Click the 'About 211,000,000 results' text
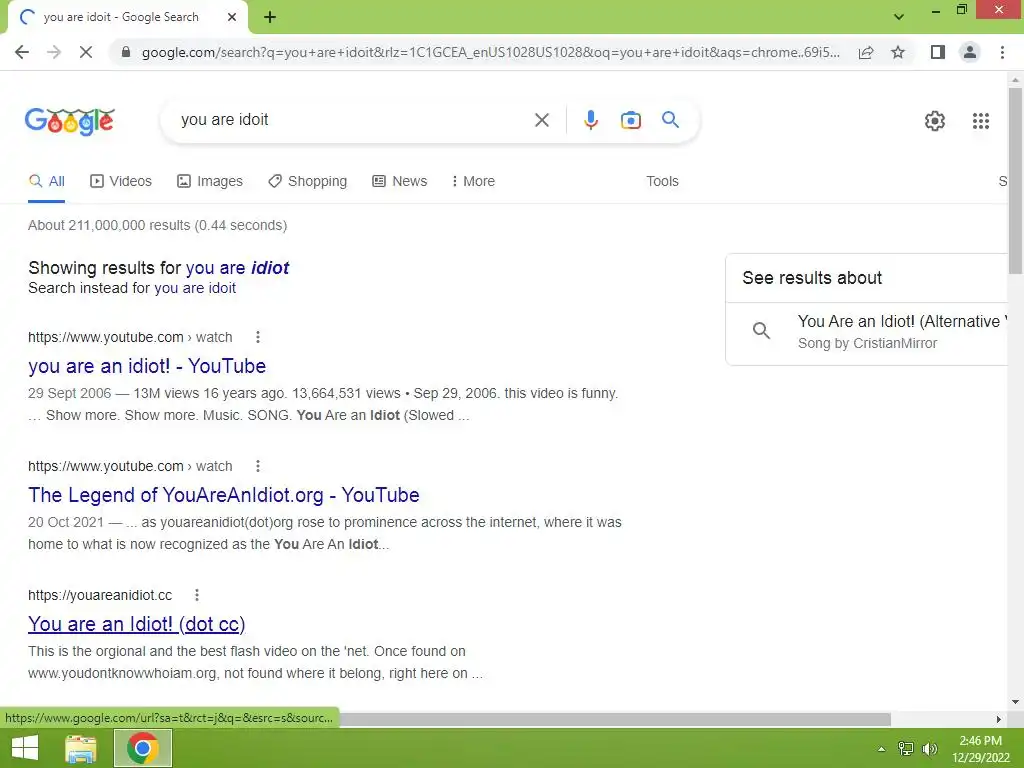1024x768 pixels. pos(157,225)
